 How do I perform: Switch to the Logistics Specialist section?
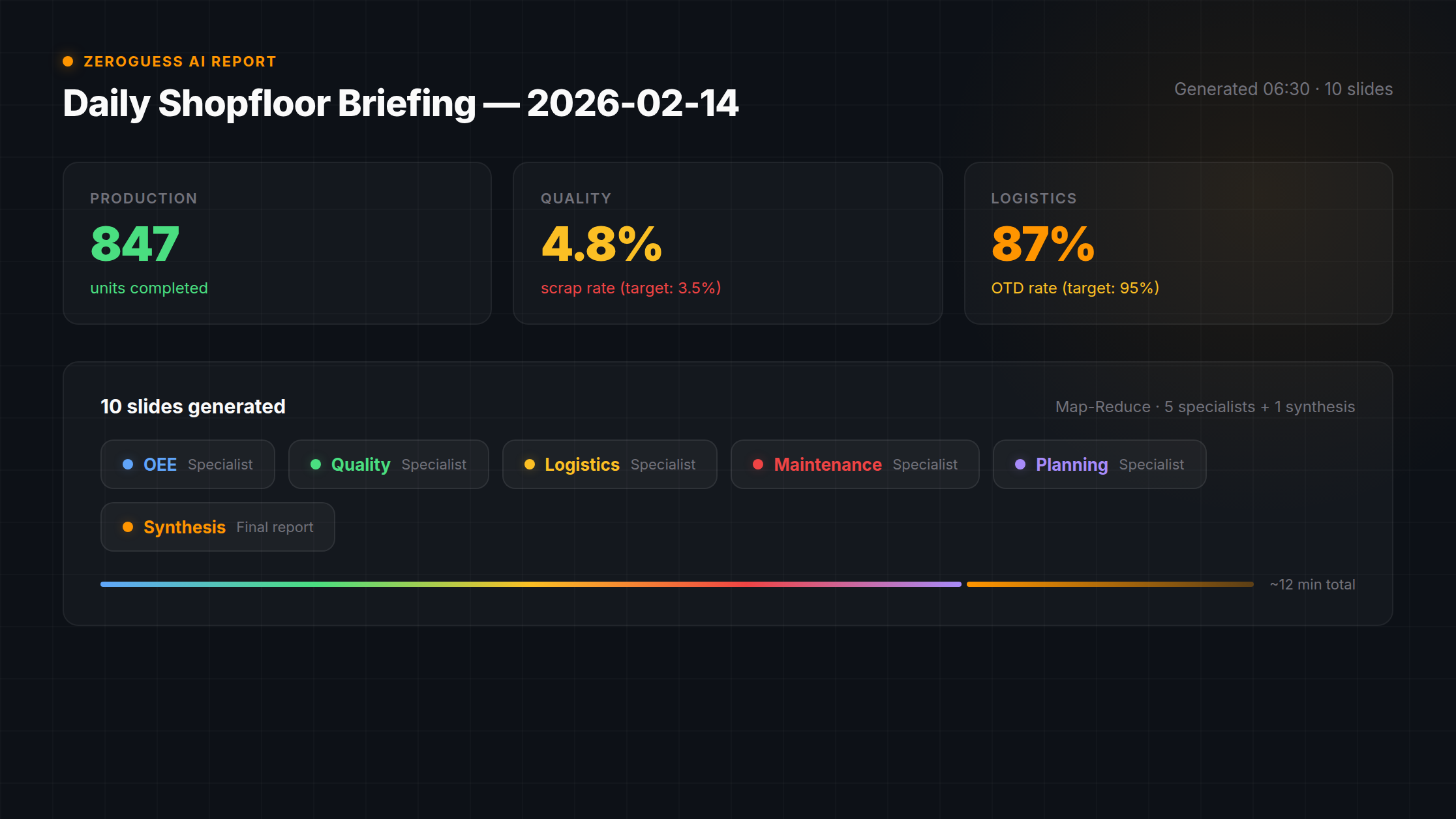click(609, 464)
